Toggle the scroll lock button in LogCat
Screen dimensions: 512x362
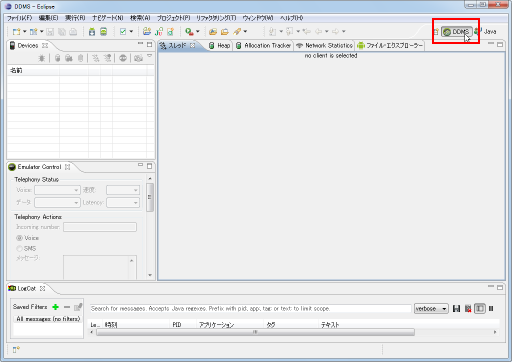pos(480,309)
